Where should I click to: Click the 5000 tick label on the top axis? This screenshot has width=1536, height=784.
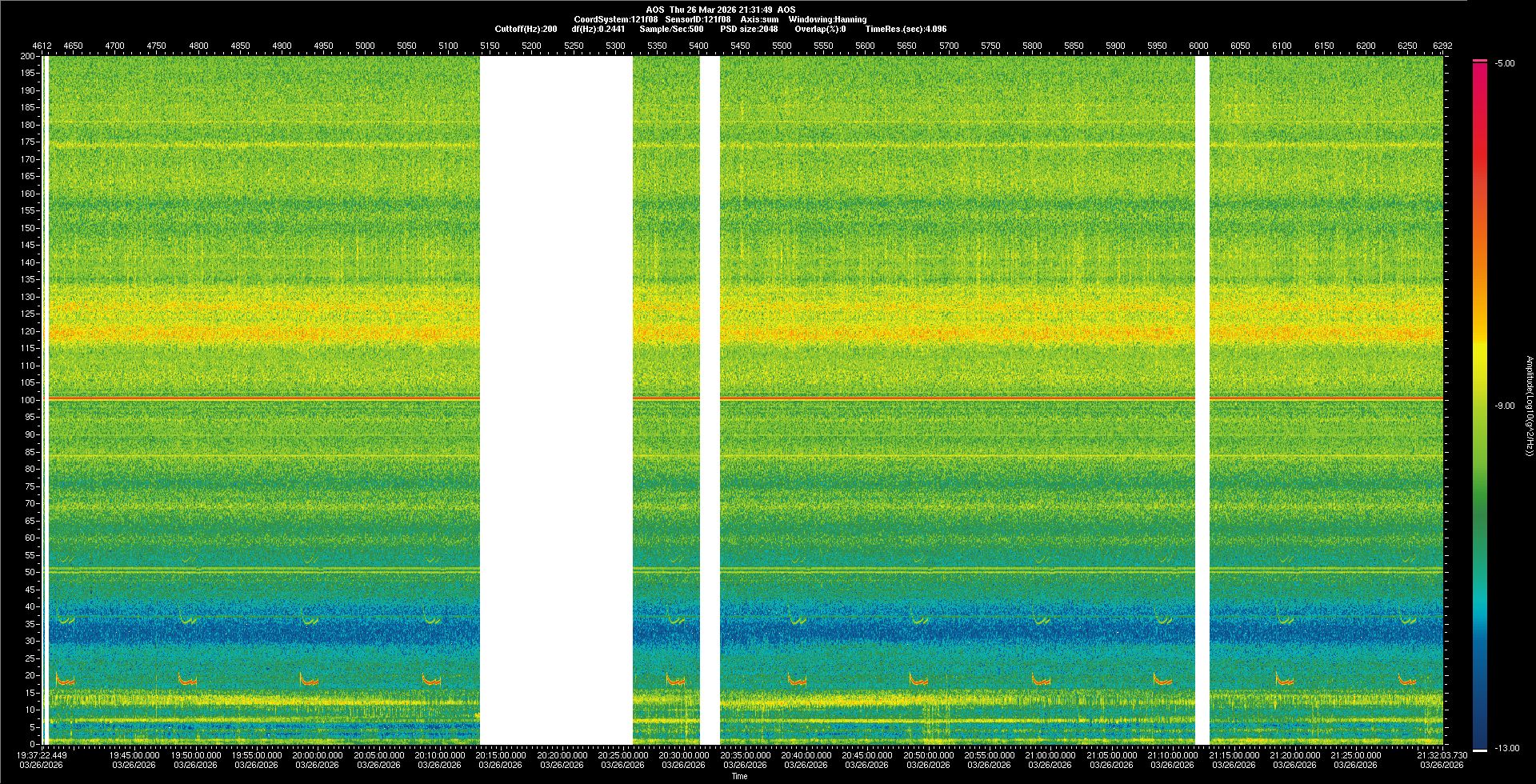click(x=365, y=46)
